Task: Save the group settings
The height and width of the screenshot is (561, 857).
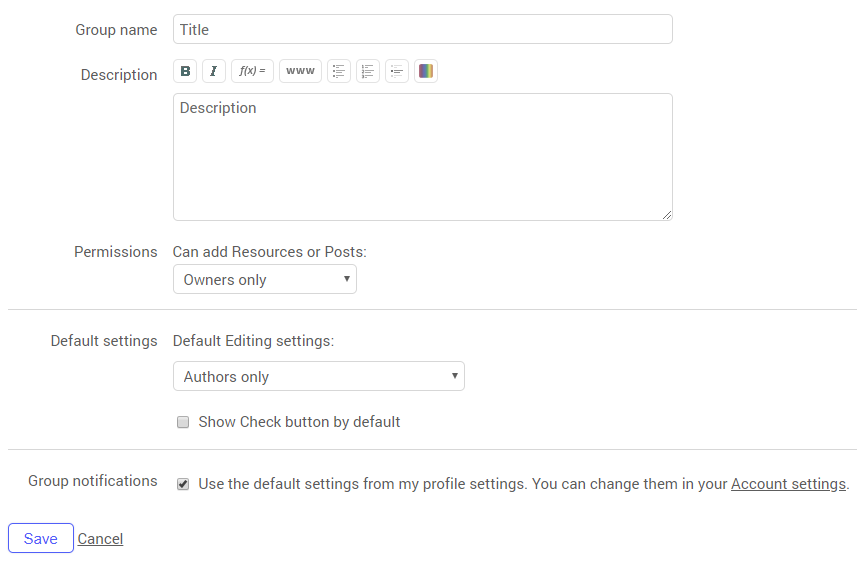Action: [x=41, y=538]
